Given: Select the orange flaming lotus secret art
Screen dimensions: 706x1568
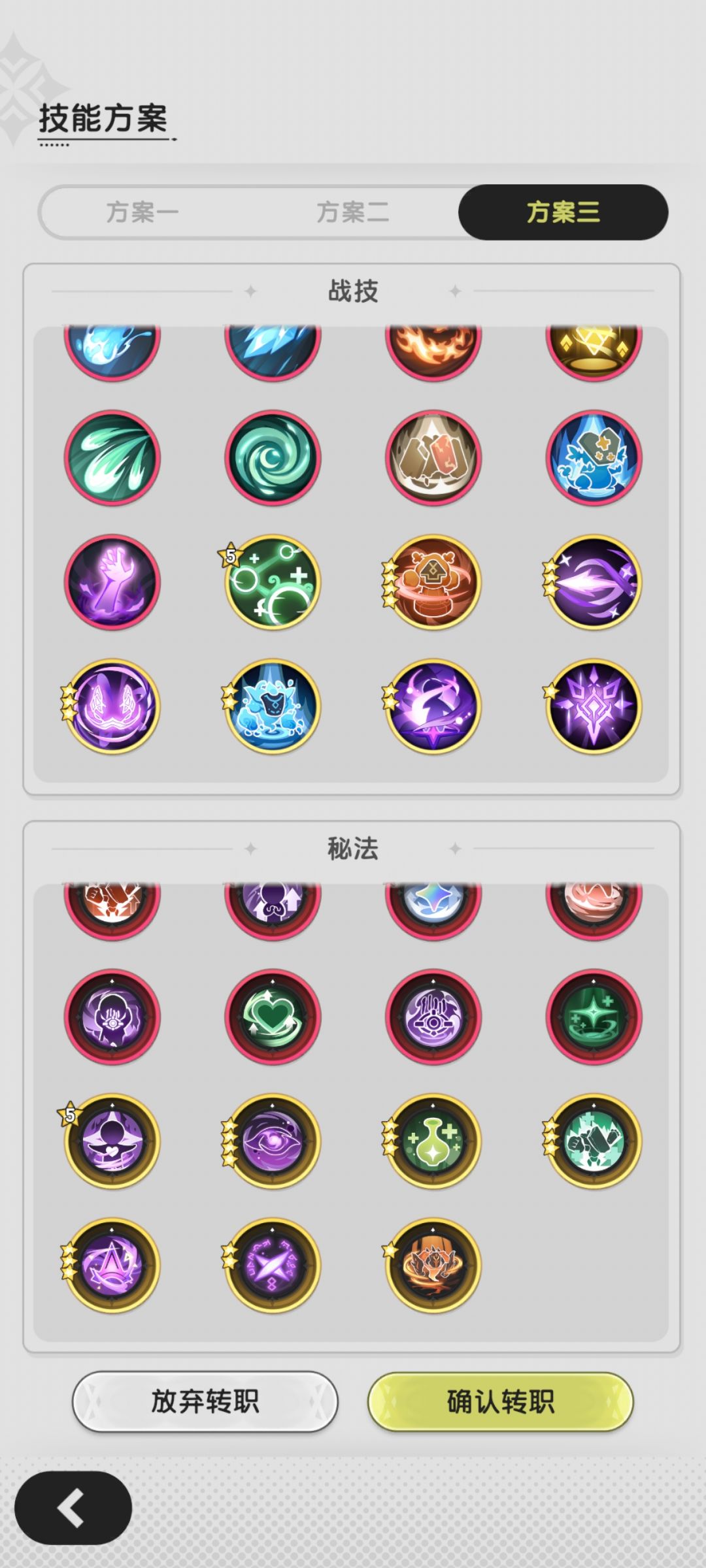Looking at the screenshot, I should 433,1265.
